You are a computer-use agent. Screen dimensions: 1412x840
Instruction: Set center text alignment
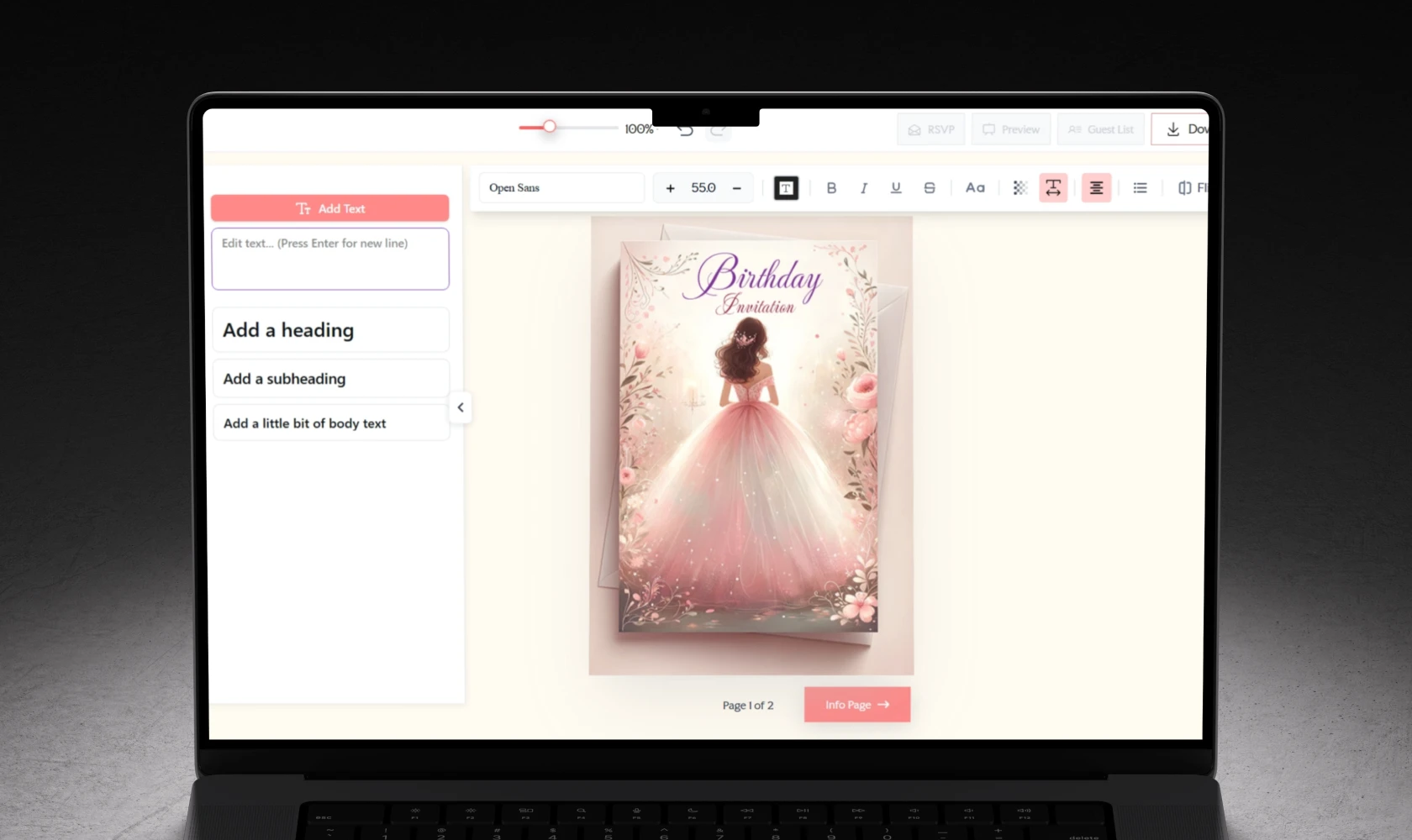(1096, 188)
